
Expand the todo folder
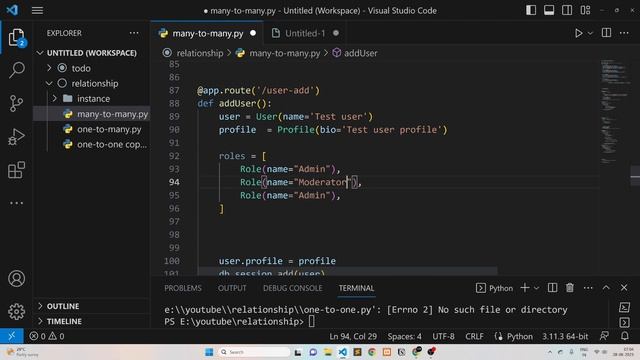pyautogui.click(x=49, y=68)
